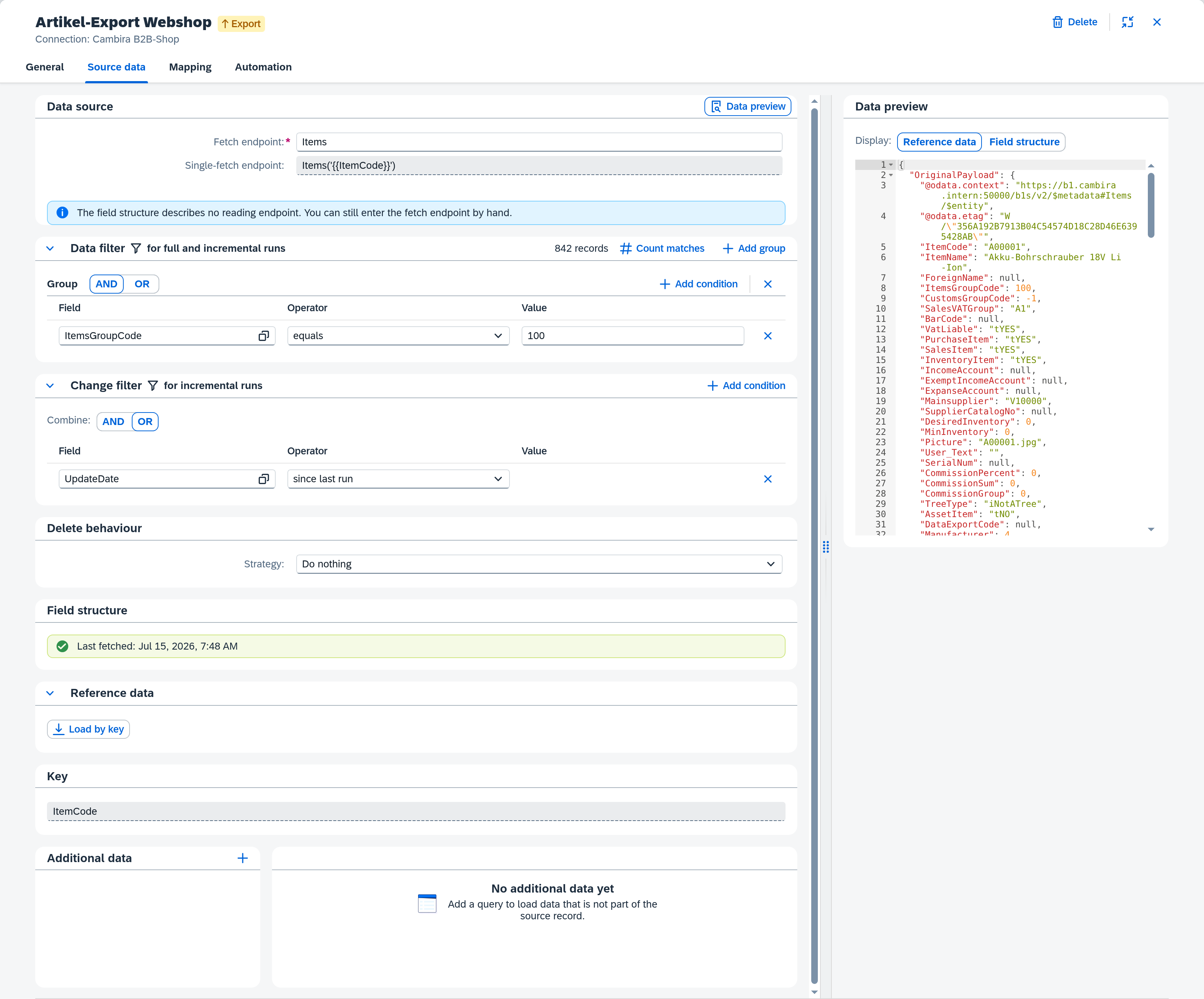Click "Connection: Cambira B2B-Shop" subtitle

107,39
